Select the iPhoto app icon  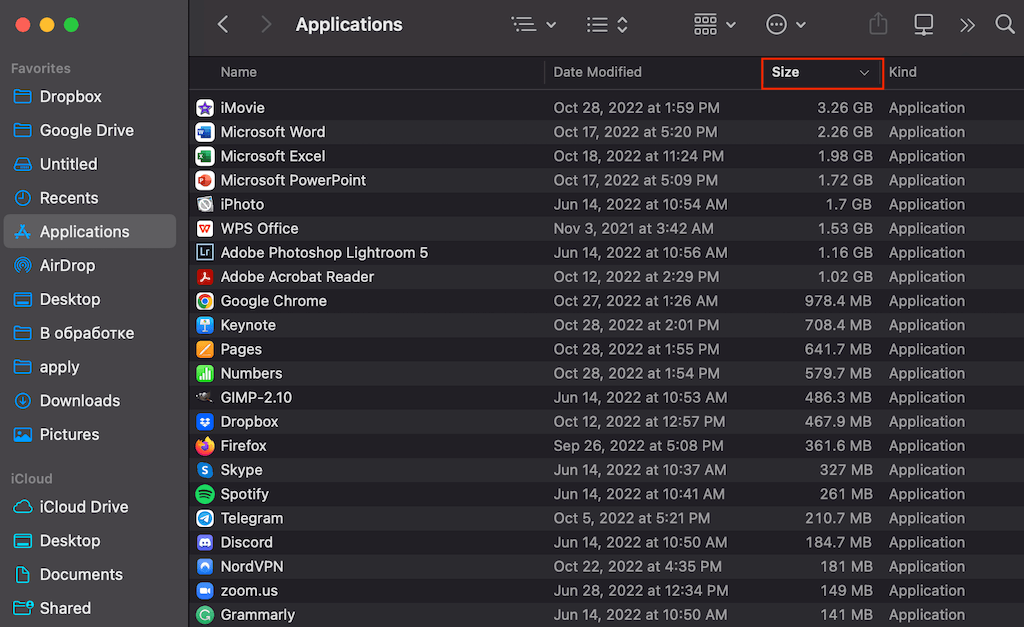[x=205, y=204]
